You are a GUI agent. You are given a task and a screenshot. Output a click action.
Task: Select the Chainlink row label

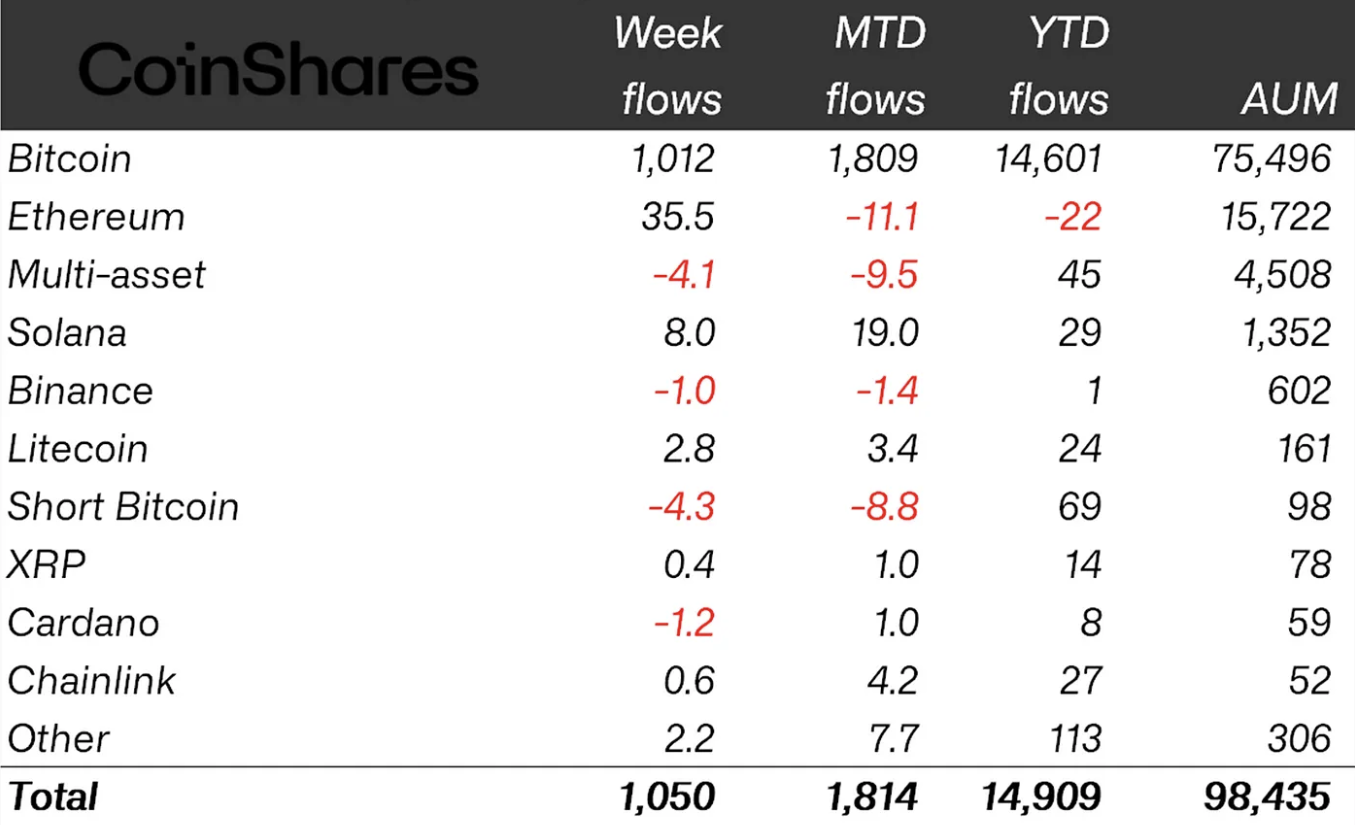92,681
